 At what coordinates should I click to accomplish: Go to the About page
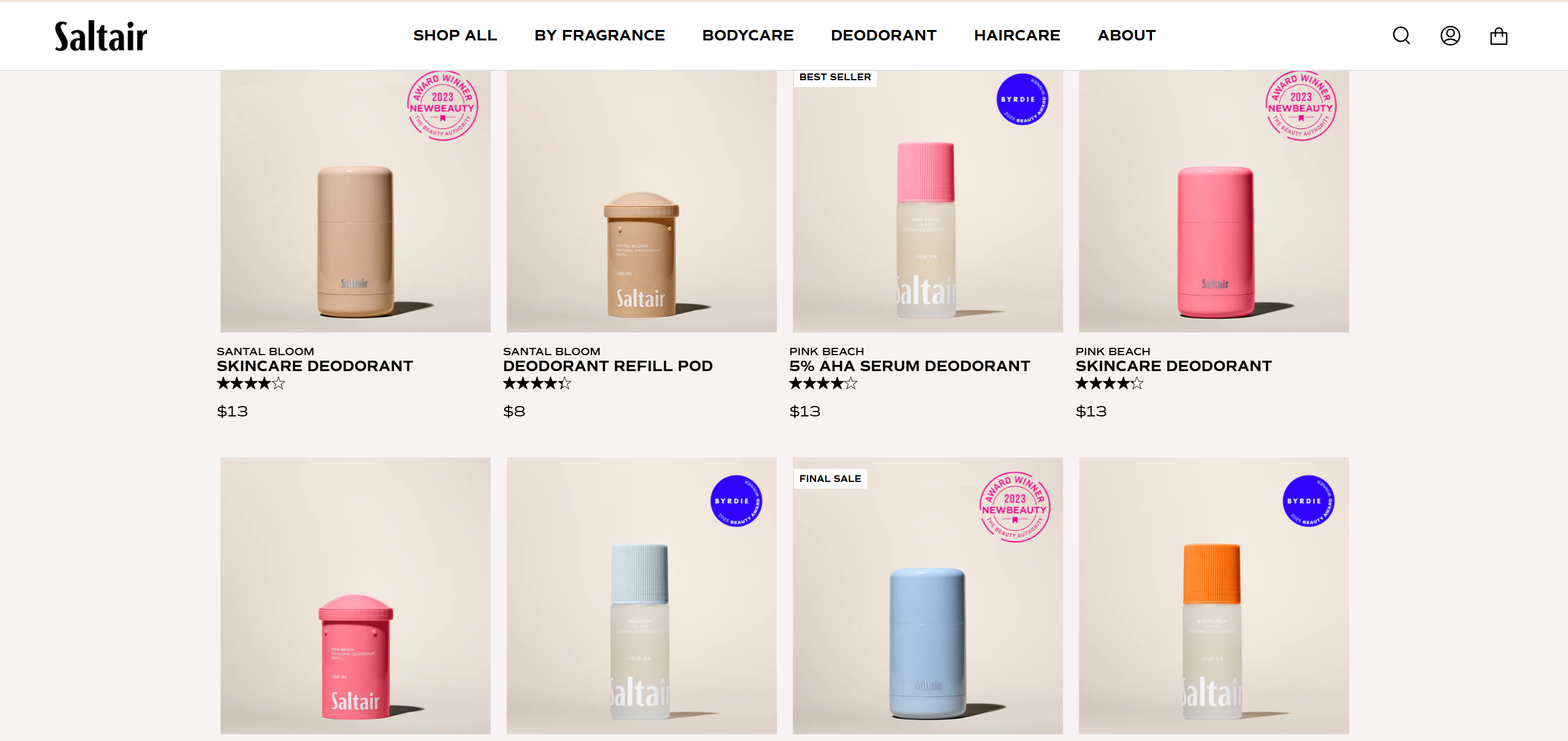[x=1126, y=36]
